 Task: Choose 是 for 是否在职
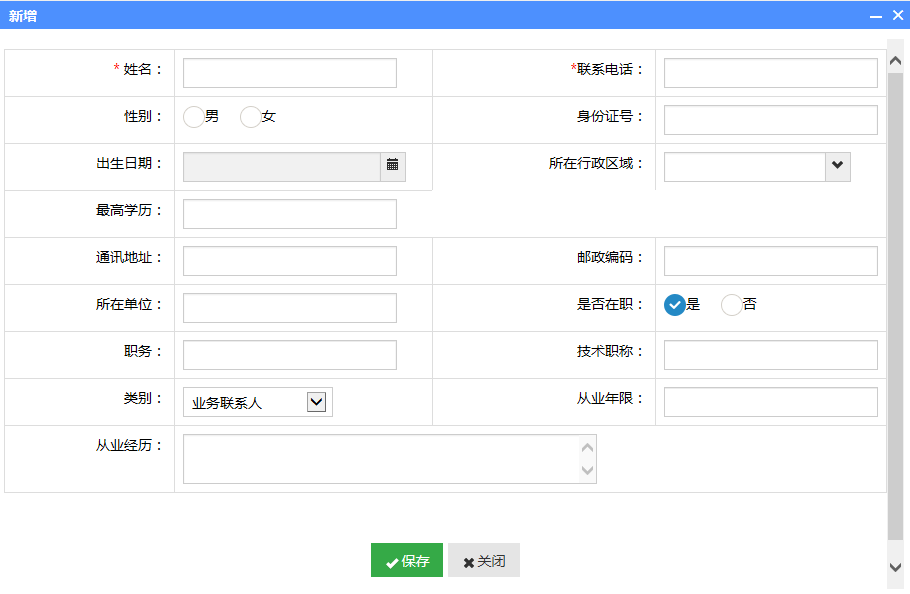(x=675, y=305)
